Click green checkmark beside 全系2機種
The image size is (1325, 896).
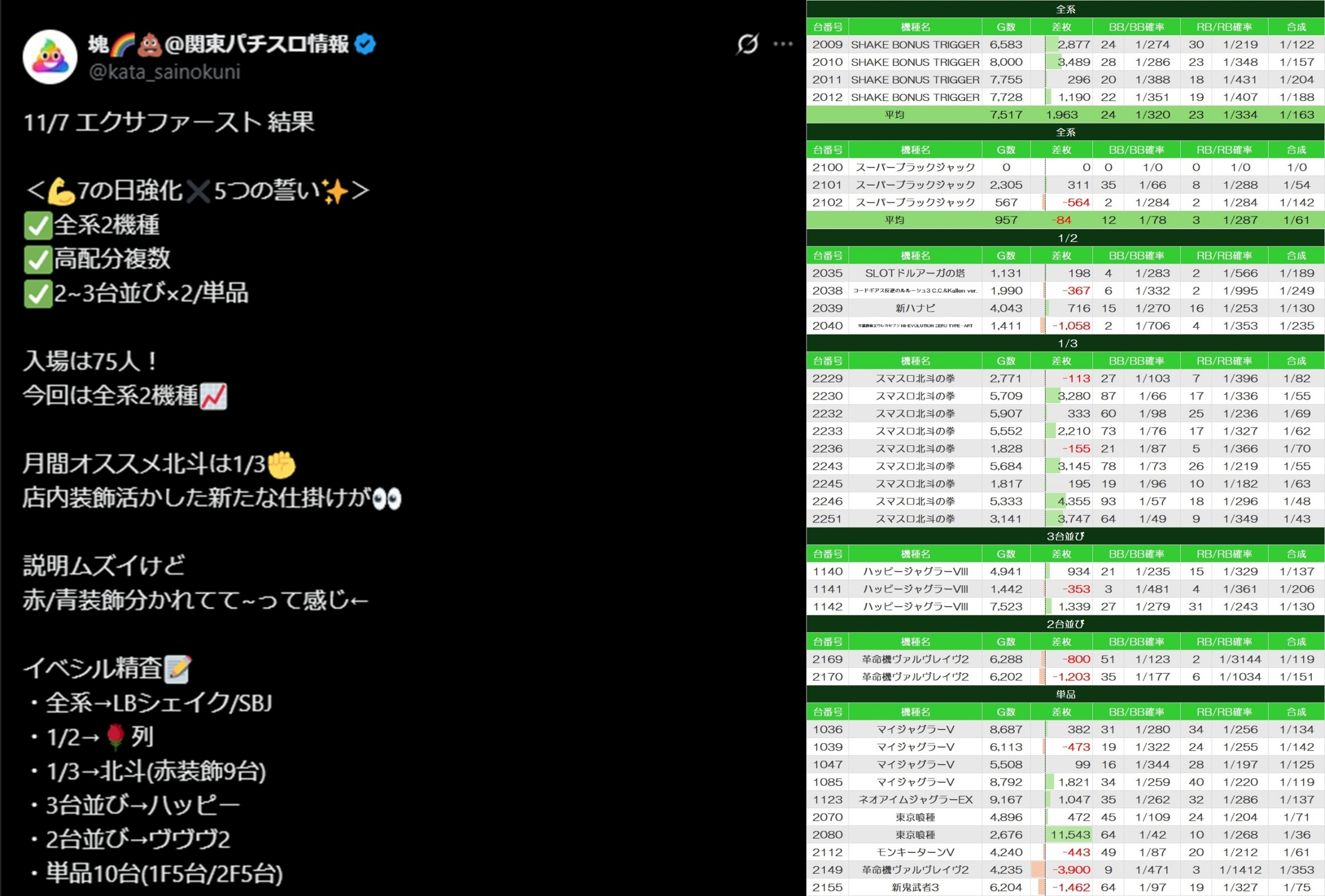pyautogui.click(x=38, y=225)
